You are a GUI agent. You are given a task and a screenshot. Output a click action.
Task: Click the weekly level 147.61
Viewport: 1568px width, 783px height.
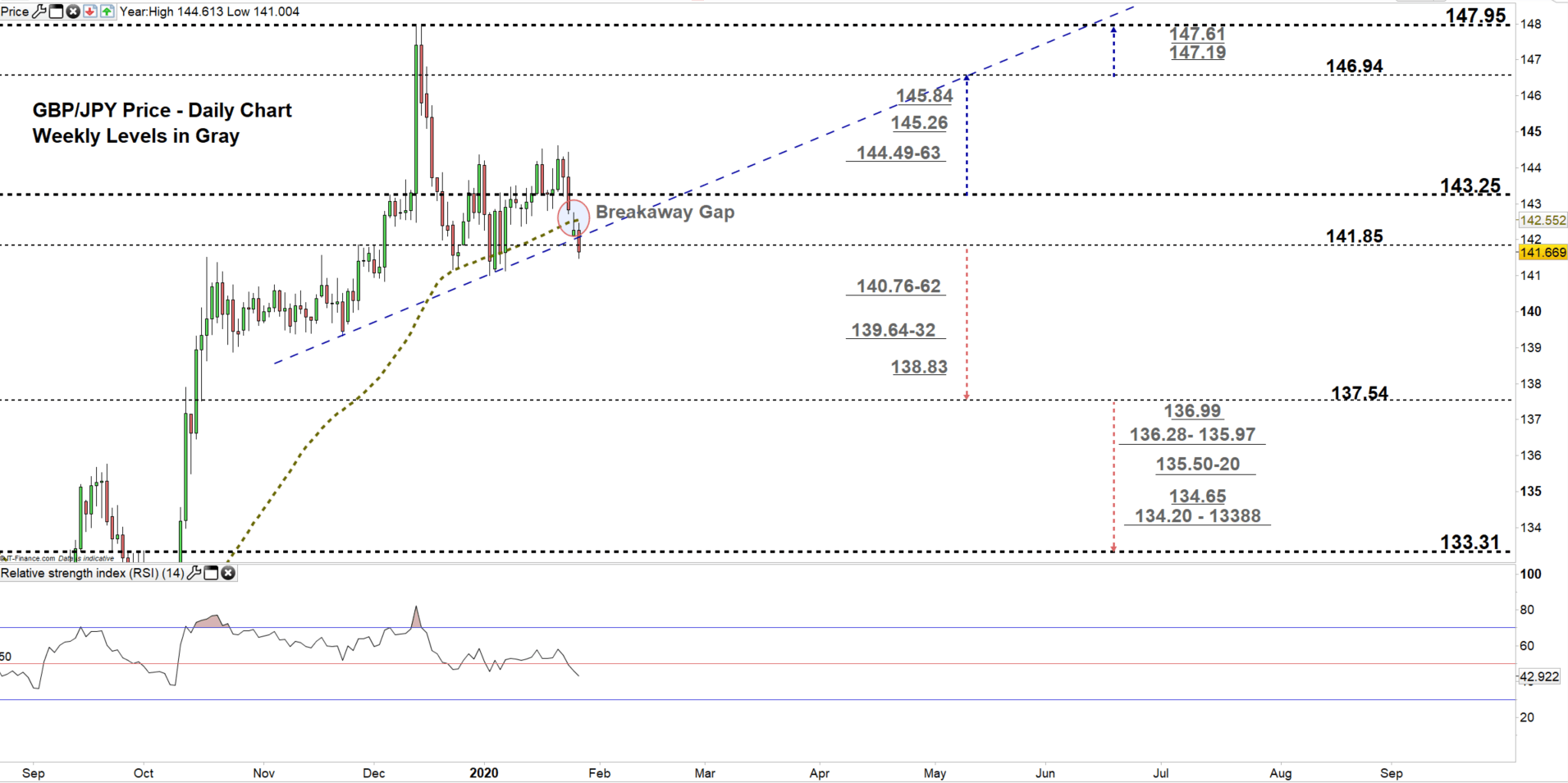[x=1198, y=34]
